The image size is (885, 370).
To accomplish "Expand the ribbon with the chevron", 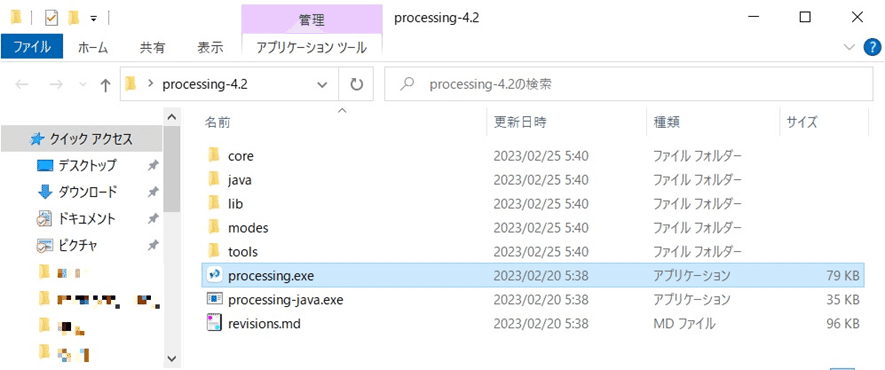I will click(x=850, y=48).
